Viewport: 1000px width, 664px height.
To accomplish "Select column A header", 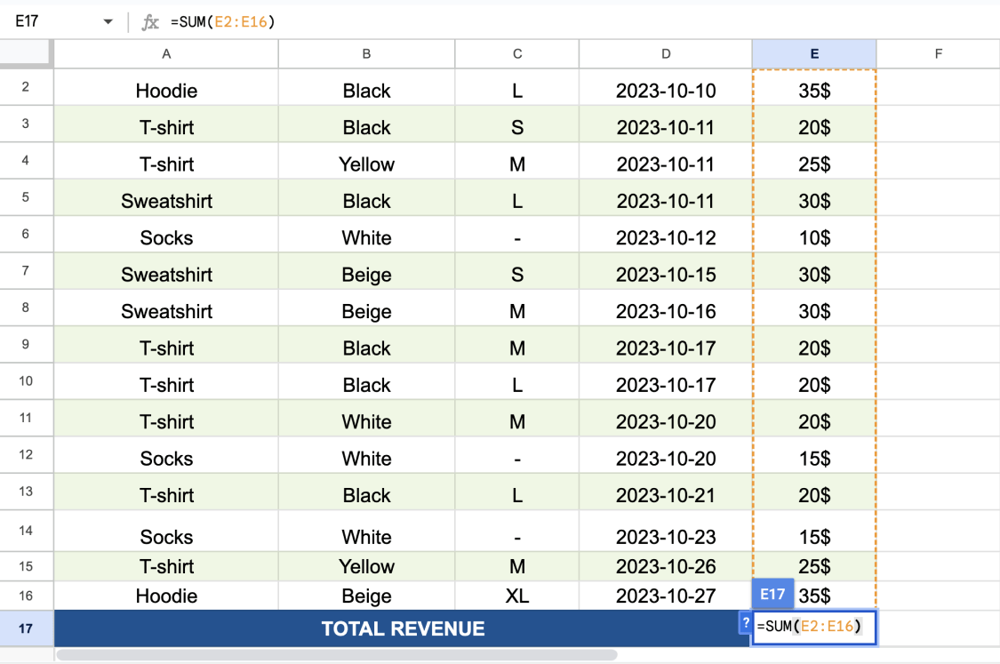I will [166, 54].
